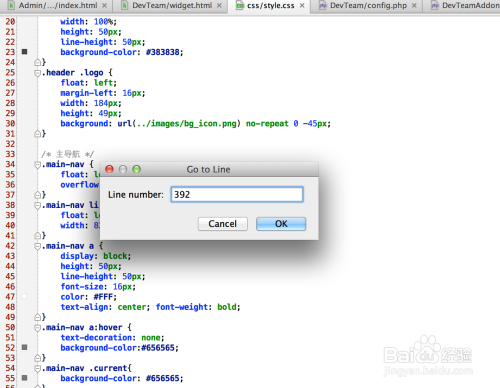Close the Go to Line dialog with red button
The image size is (500, 388).
click(109, 169)
